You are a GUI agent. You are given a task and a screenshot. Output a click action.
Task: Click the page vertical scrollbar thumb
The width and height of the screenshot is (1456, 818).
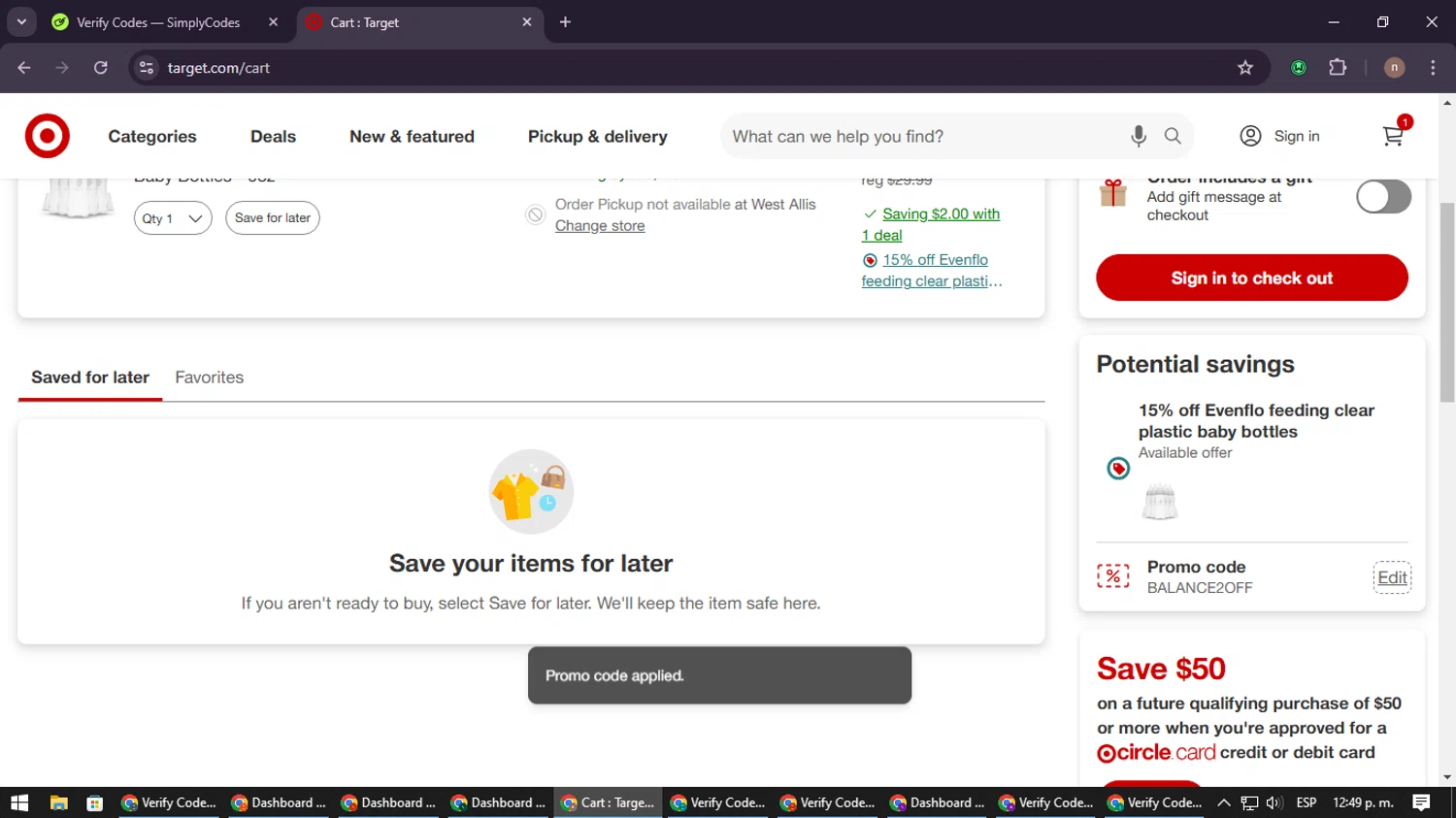(x=1447, y=301)
